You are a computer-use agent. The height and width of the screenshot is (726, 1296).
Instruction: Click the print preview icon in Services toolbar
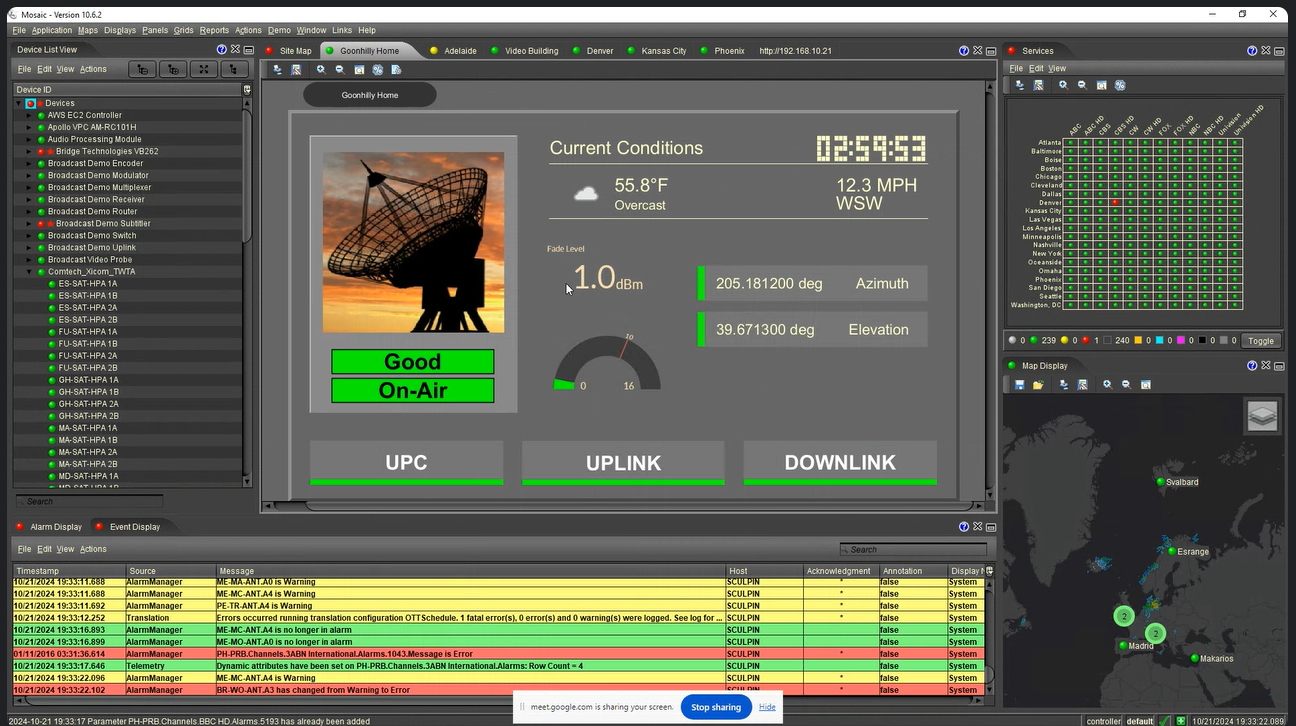pos(1038,86)
